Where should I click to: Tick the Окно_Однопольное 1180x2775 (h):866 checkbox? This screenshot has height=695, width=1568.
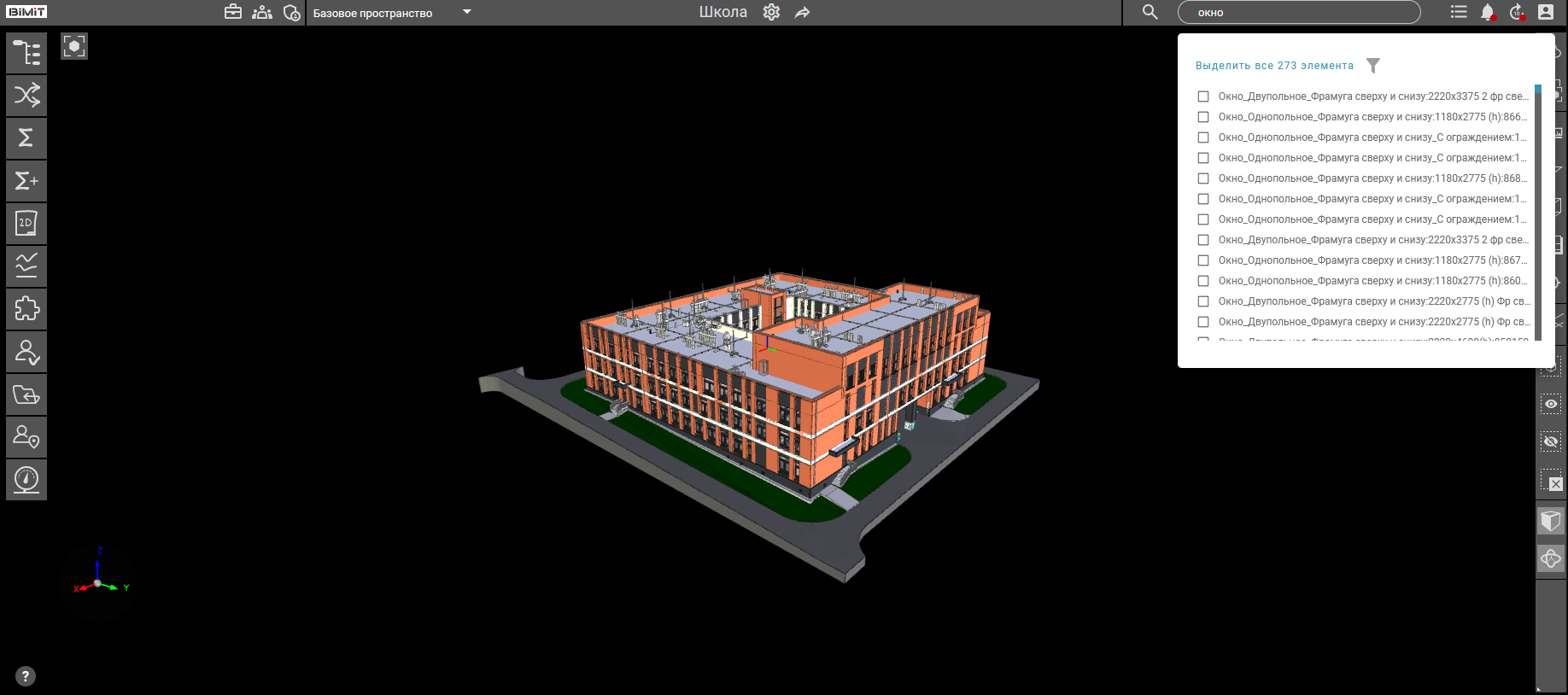pyautogui.click(x=1203, y=117)
